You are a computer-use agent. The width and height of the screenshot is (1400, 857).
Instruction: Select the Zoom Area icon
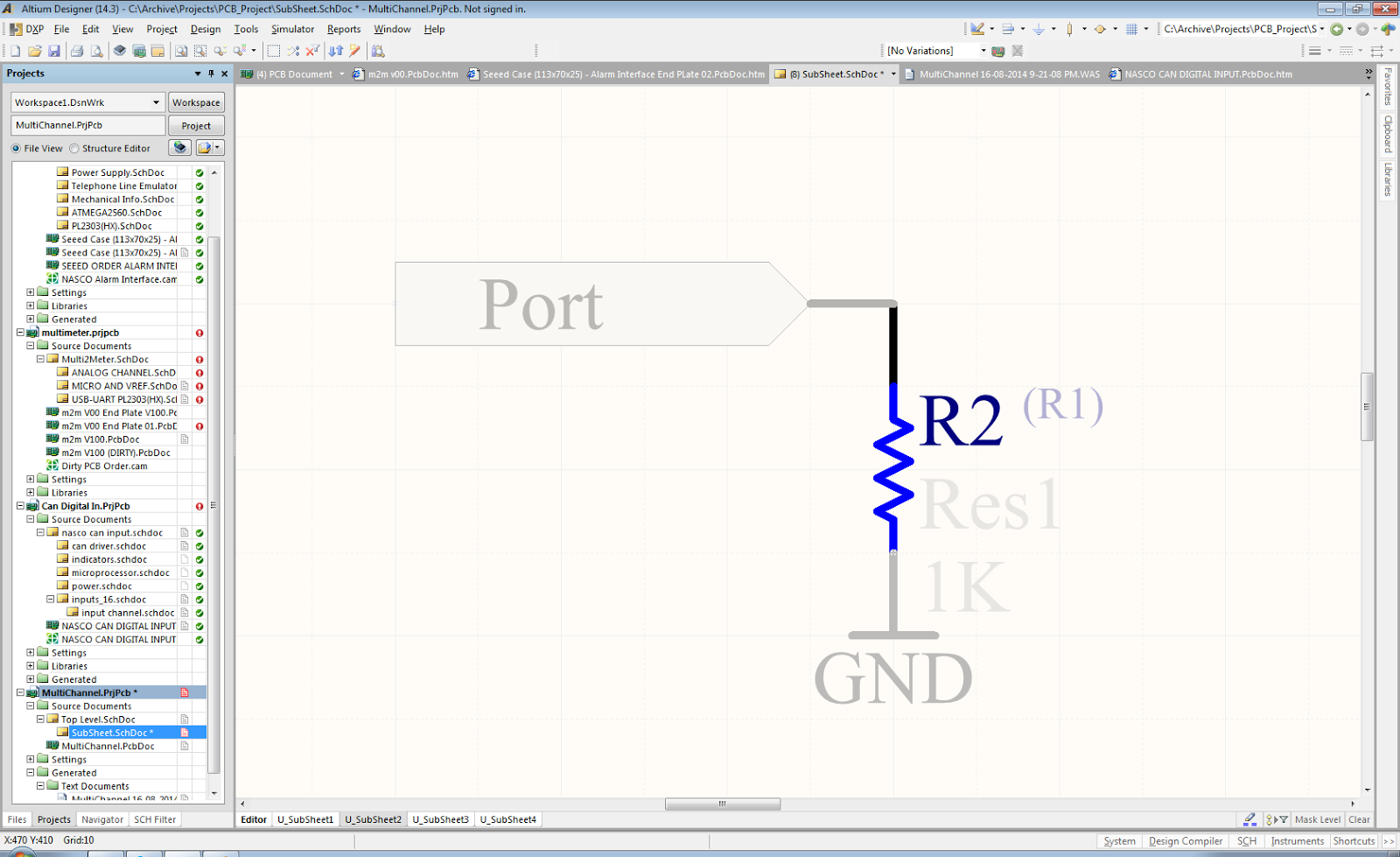click(200, 50)
